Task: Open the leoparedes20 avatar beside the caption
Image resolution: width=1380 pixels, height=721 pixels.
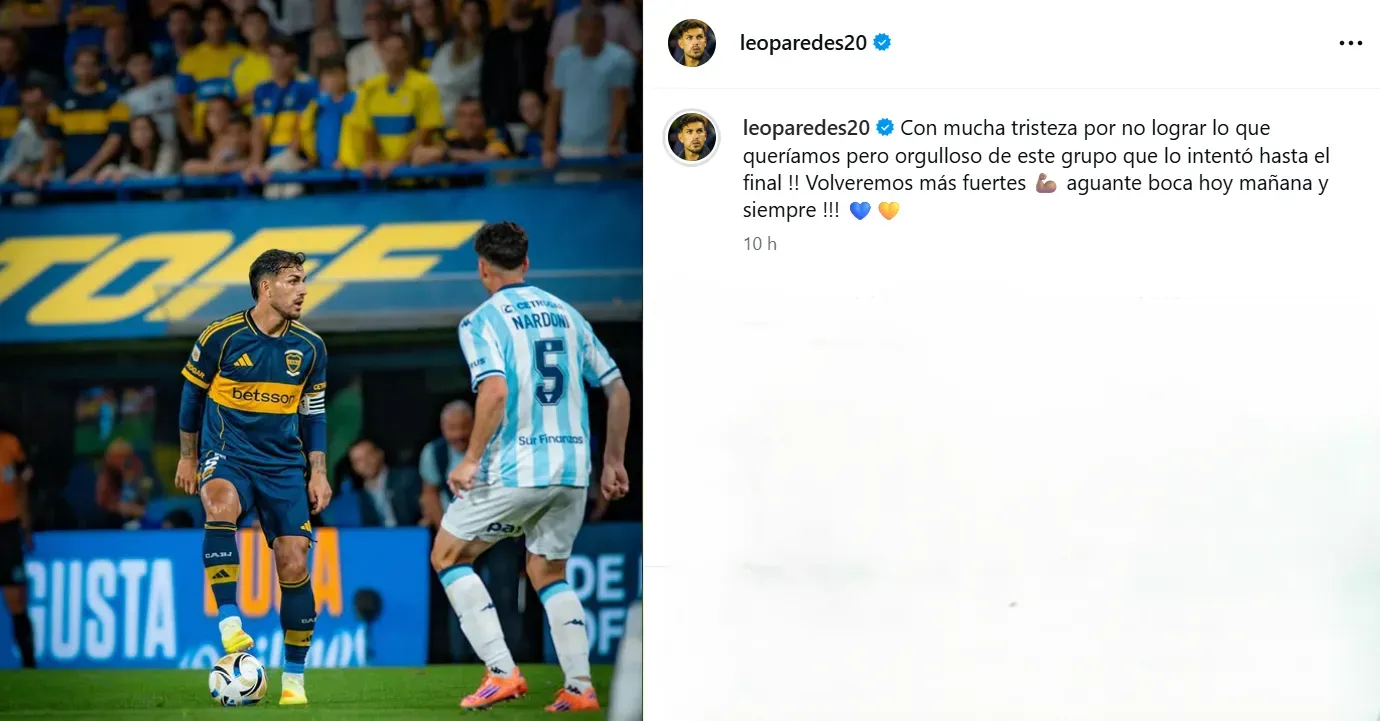Action: pos(692,137)
